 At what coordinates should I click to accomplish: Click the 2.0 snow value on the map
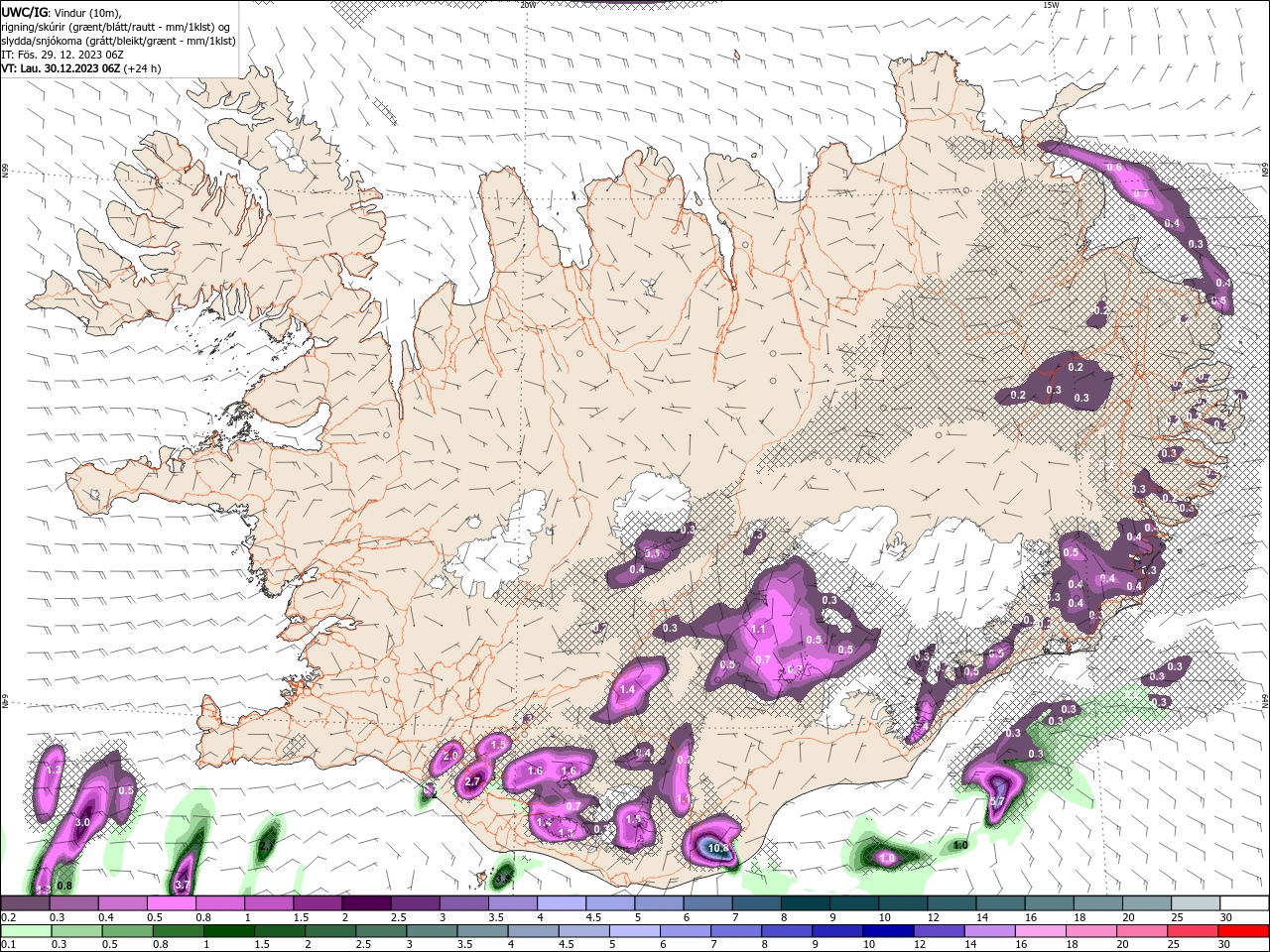pos(450,756)
